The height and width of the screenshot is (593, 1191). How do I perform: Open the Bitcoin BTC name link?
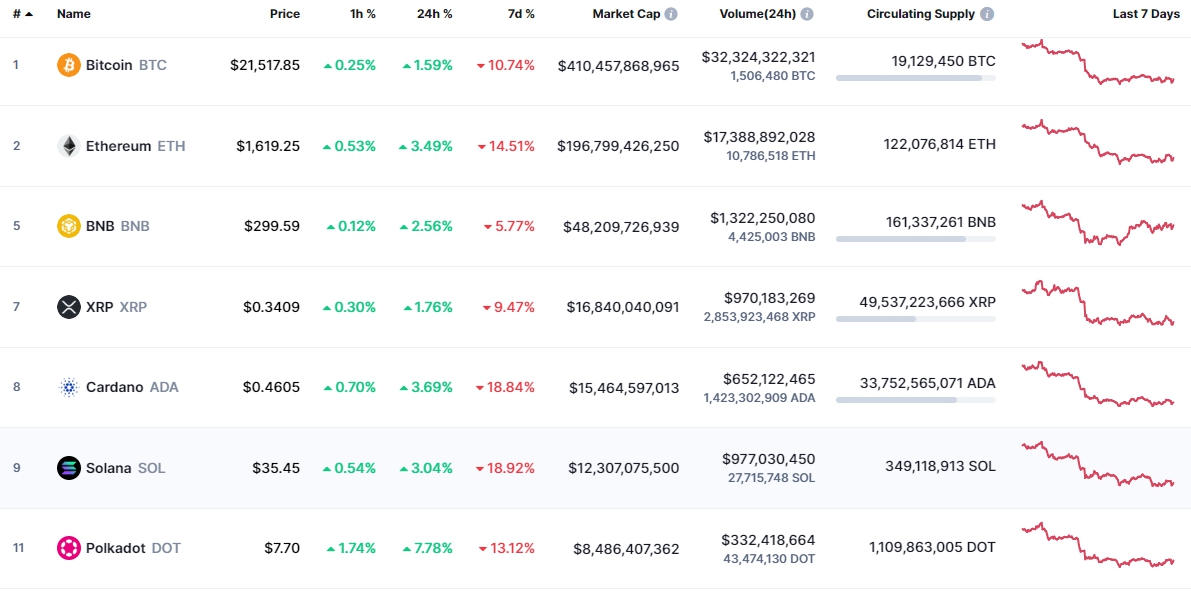tap(110, 65)
